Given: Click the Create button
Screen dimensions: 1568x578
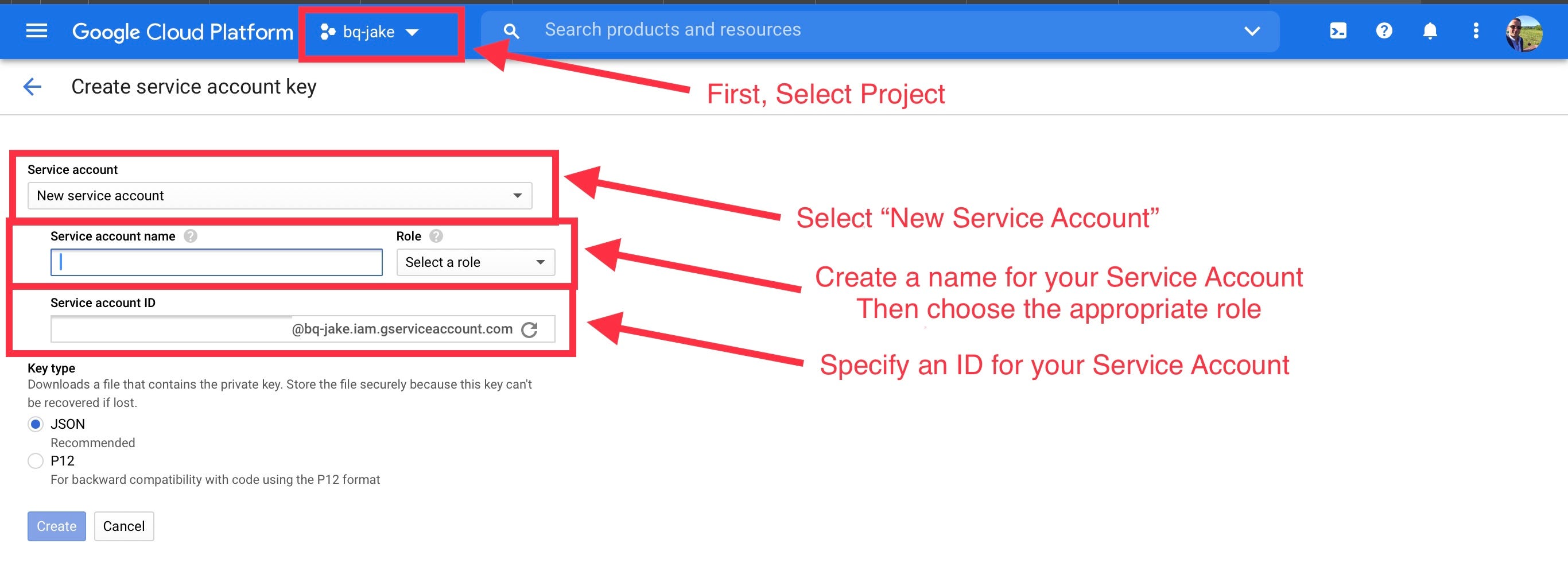Looking at the screenshot, I should tap(57, 526).
